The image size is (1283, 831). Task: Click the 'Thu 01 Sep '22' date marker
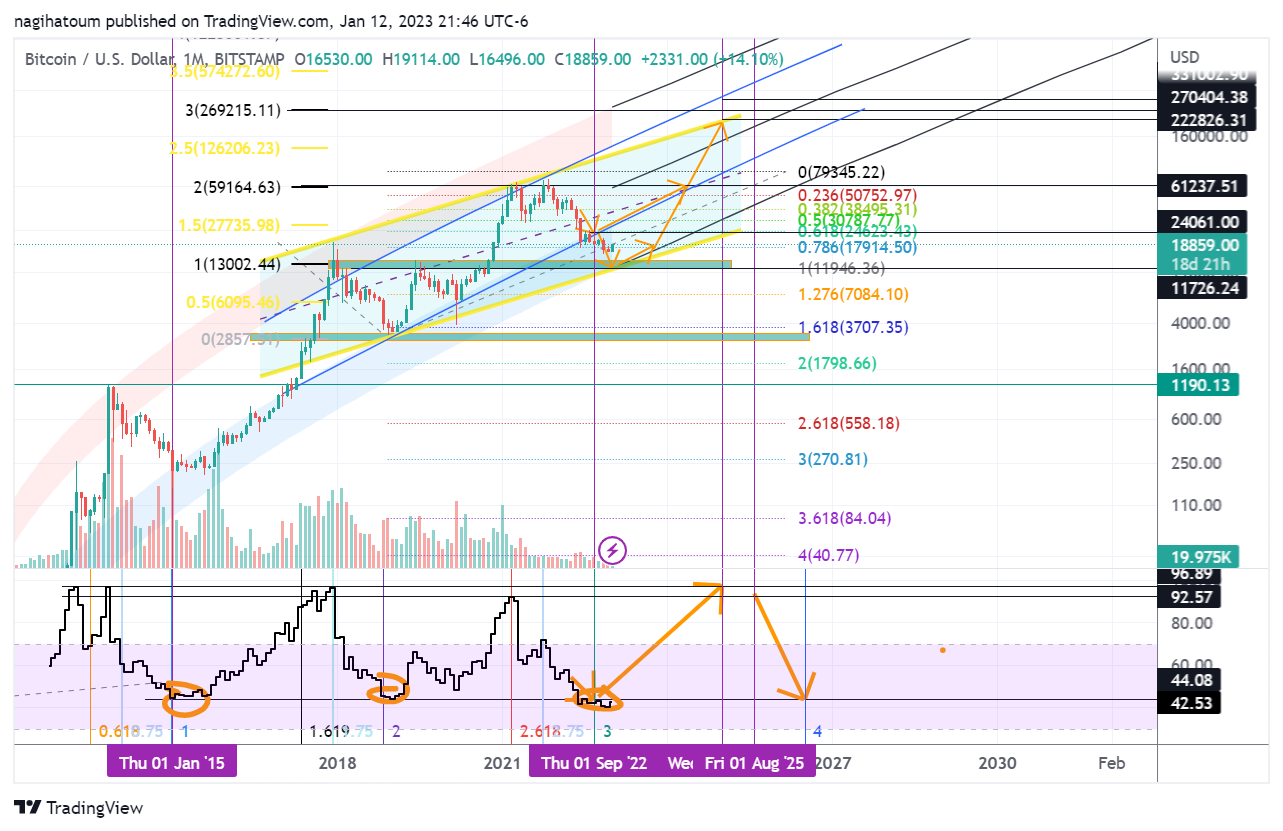594,763
